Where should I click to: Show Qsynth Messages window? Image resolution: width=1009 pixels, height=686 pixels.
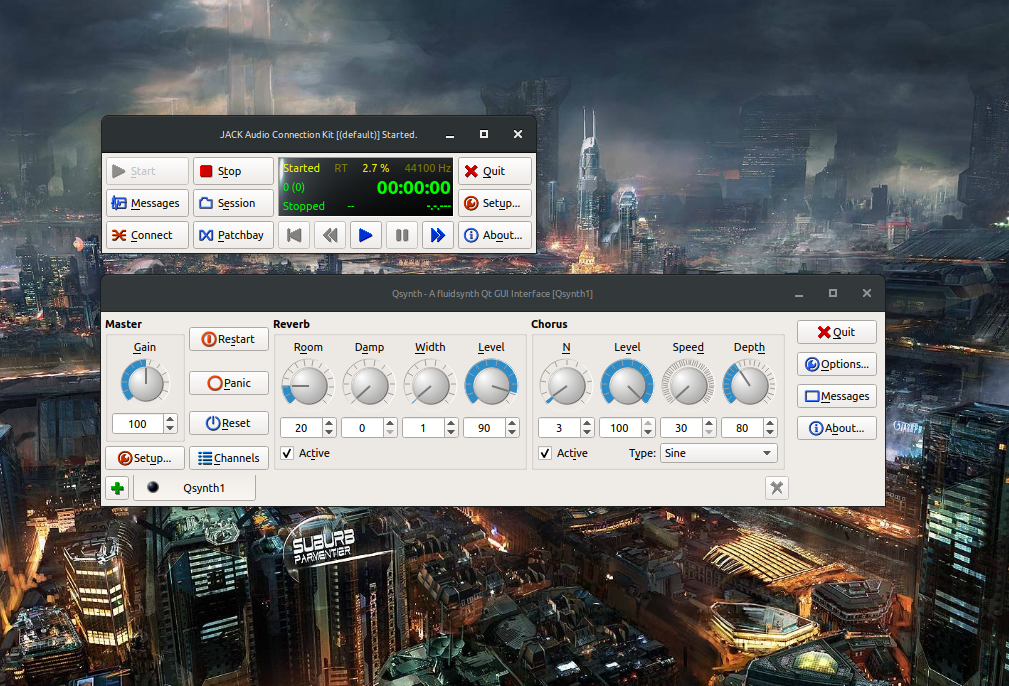point(837,396)
